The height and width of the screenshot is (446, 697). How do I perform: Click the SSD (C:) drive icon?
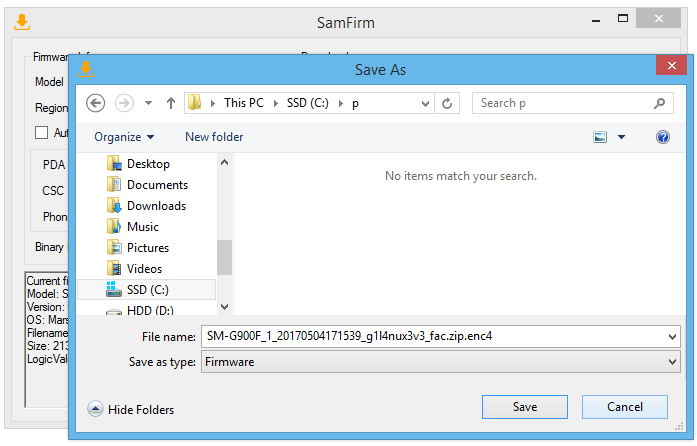tap(114, 289)
